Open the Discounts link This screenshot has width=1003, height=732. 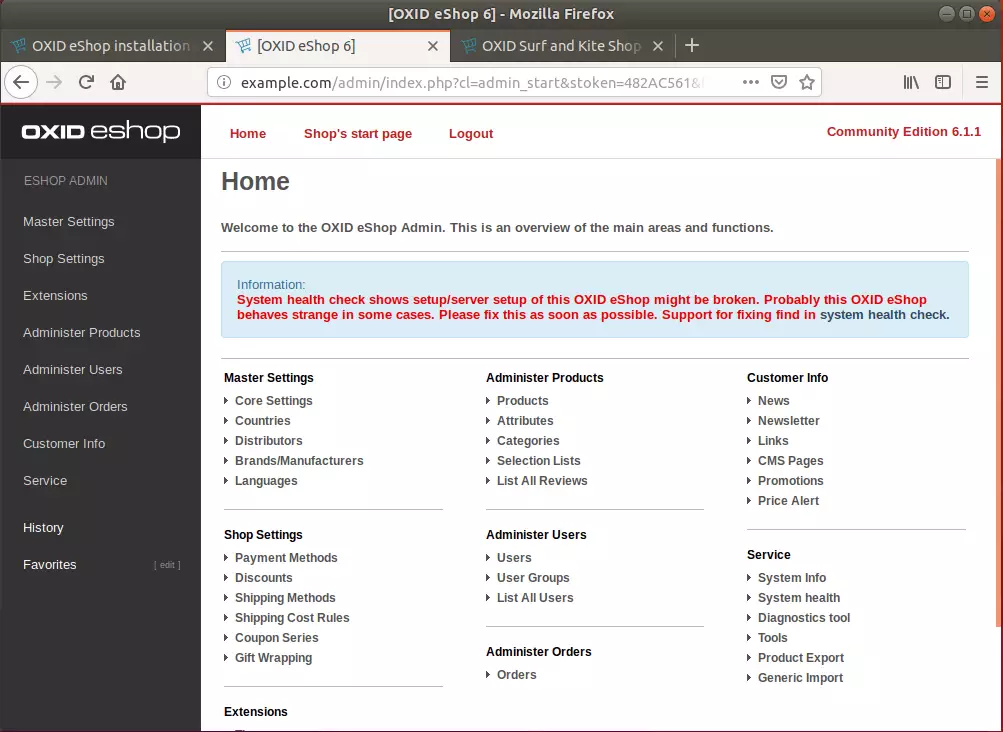(x=264, y=578)
